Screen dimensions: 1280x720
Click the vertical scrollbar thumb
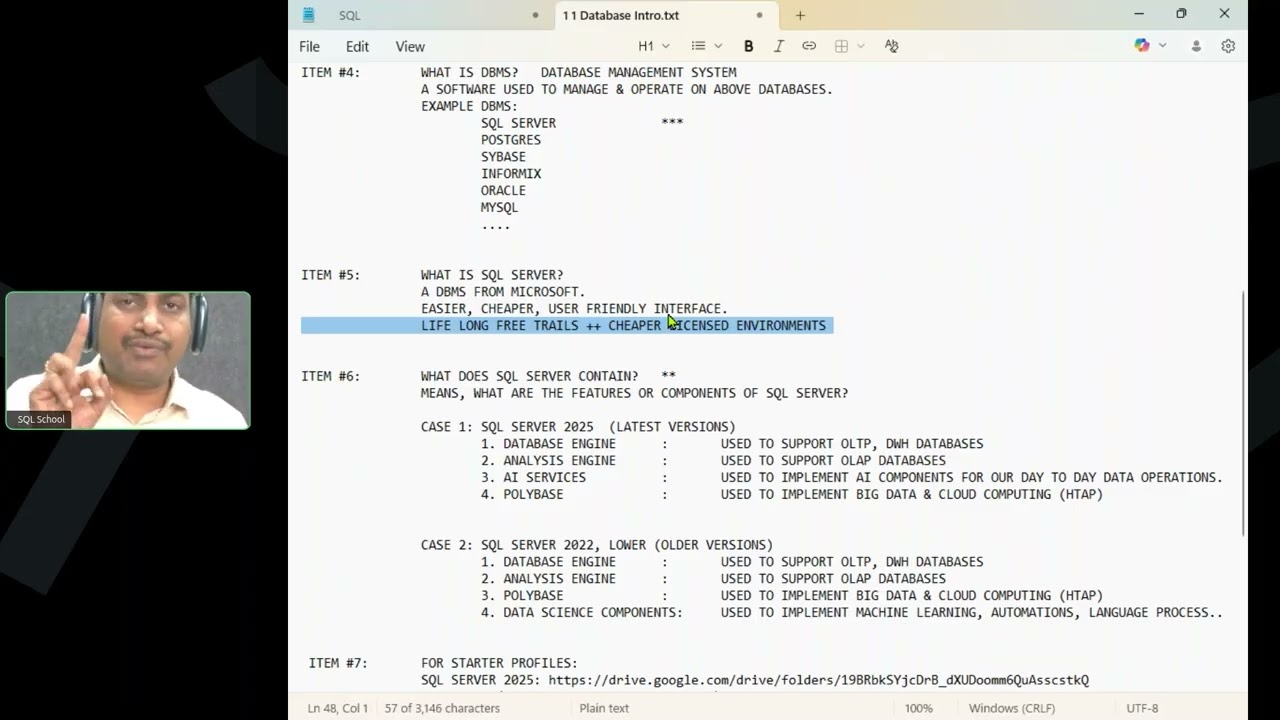1243,414
